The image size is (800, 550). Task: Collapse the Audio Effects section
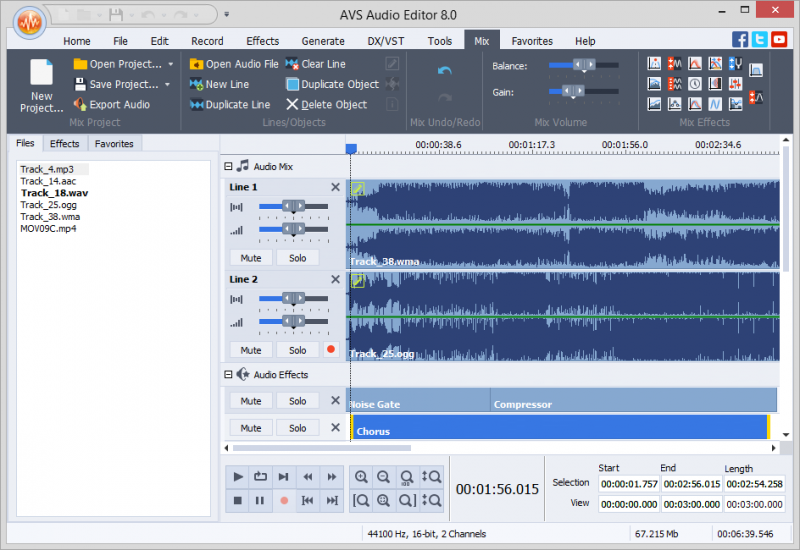coord(228,374)
